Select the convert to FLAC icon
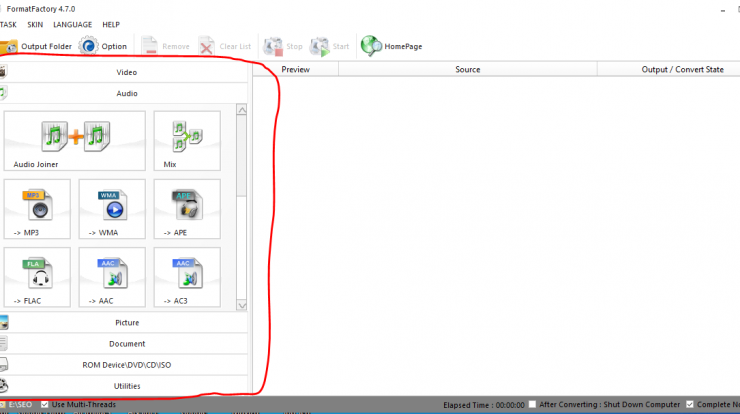Viewport: 740px width, 414px height. click(x=37, y=277)
